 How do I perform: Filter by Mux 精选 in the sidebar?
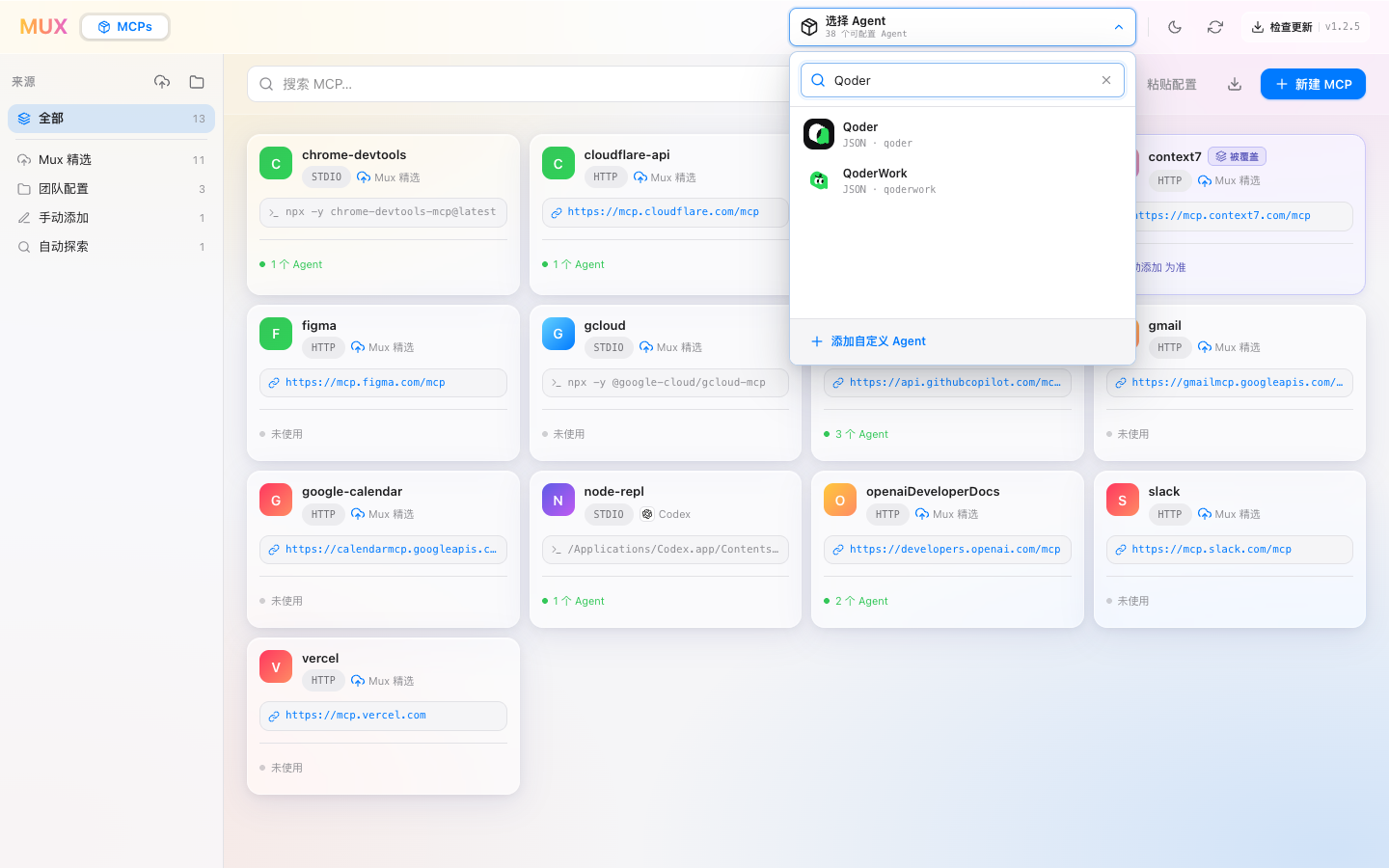111,160
